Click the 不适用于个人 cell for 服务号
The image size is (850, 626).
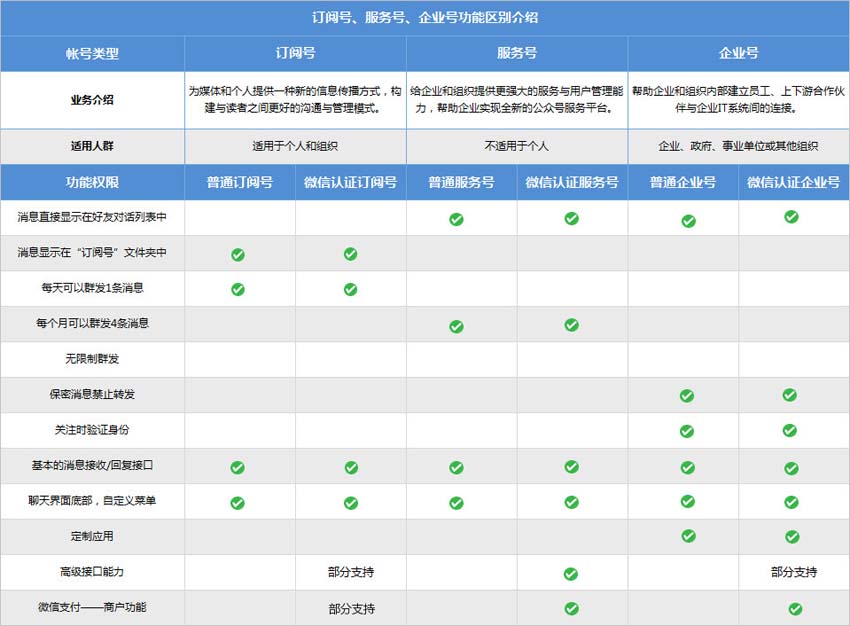[x=515, y=145]
